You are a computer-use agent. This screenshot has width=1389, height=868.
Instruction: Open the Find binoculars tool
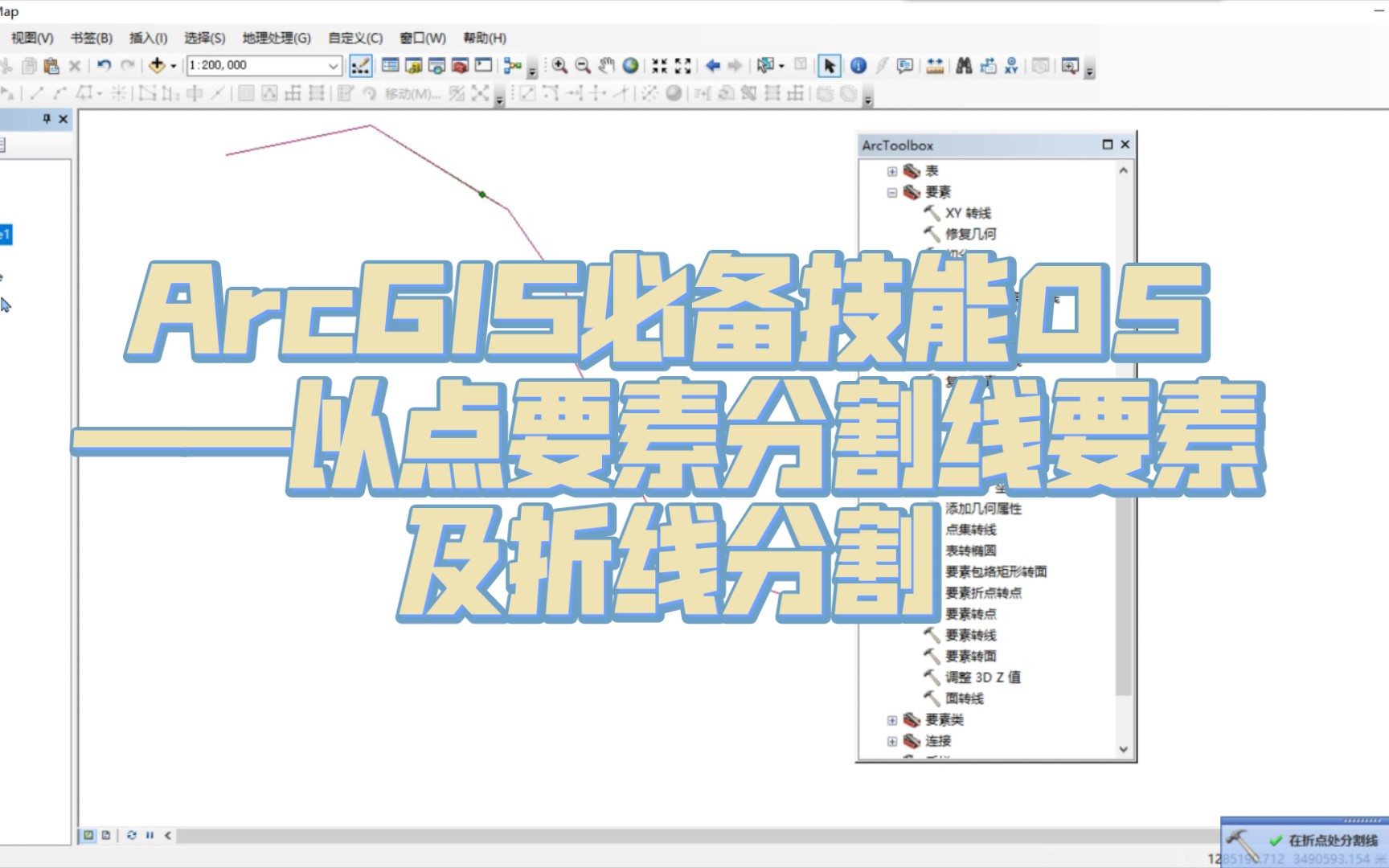pos(964,66)
